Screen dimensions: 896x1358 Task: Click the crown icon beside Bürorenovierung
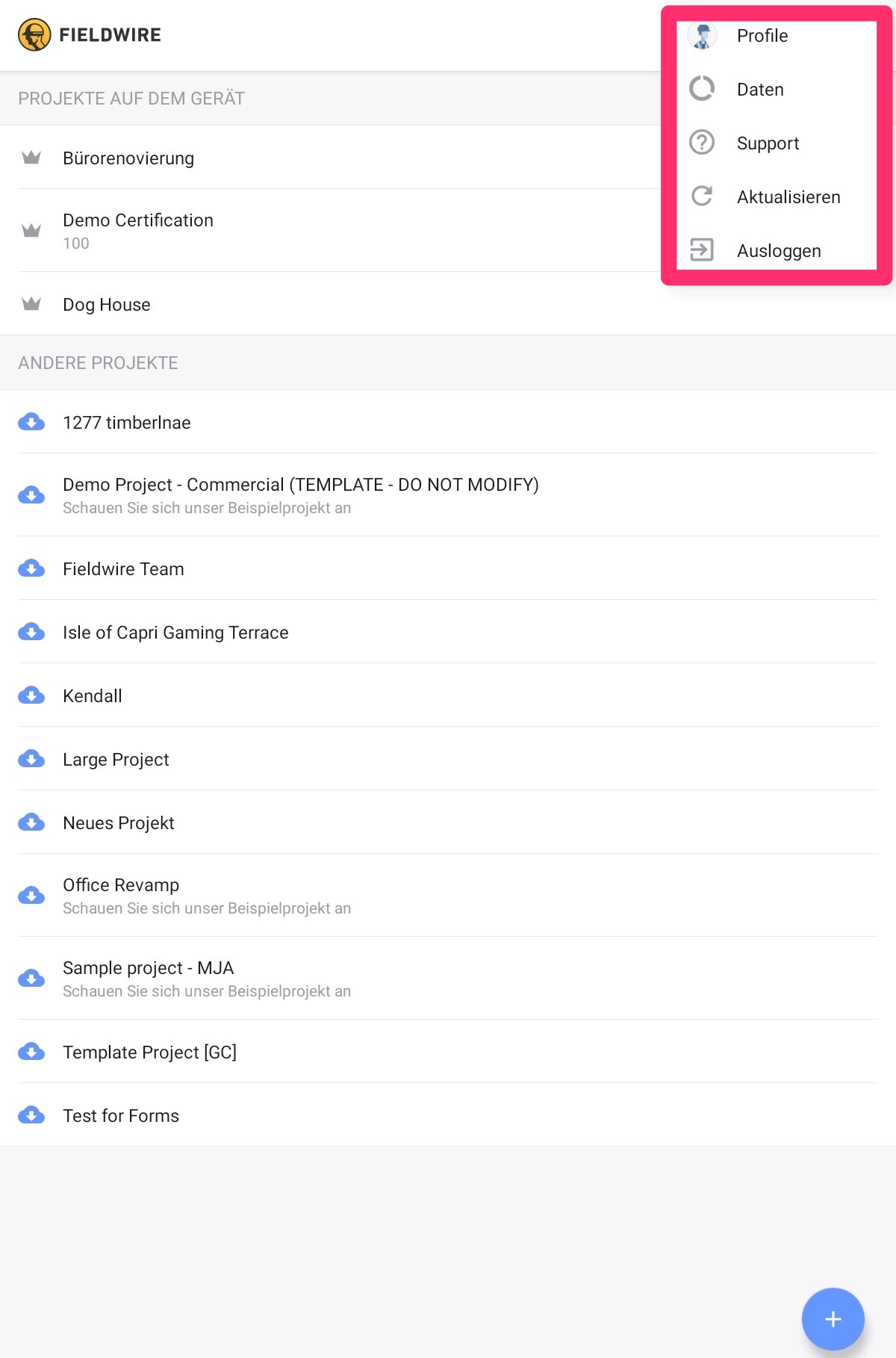[31, 158]
